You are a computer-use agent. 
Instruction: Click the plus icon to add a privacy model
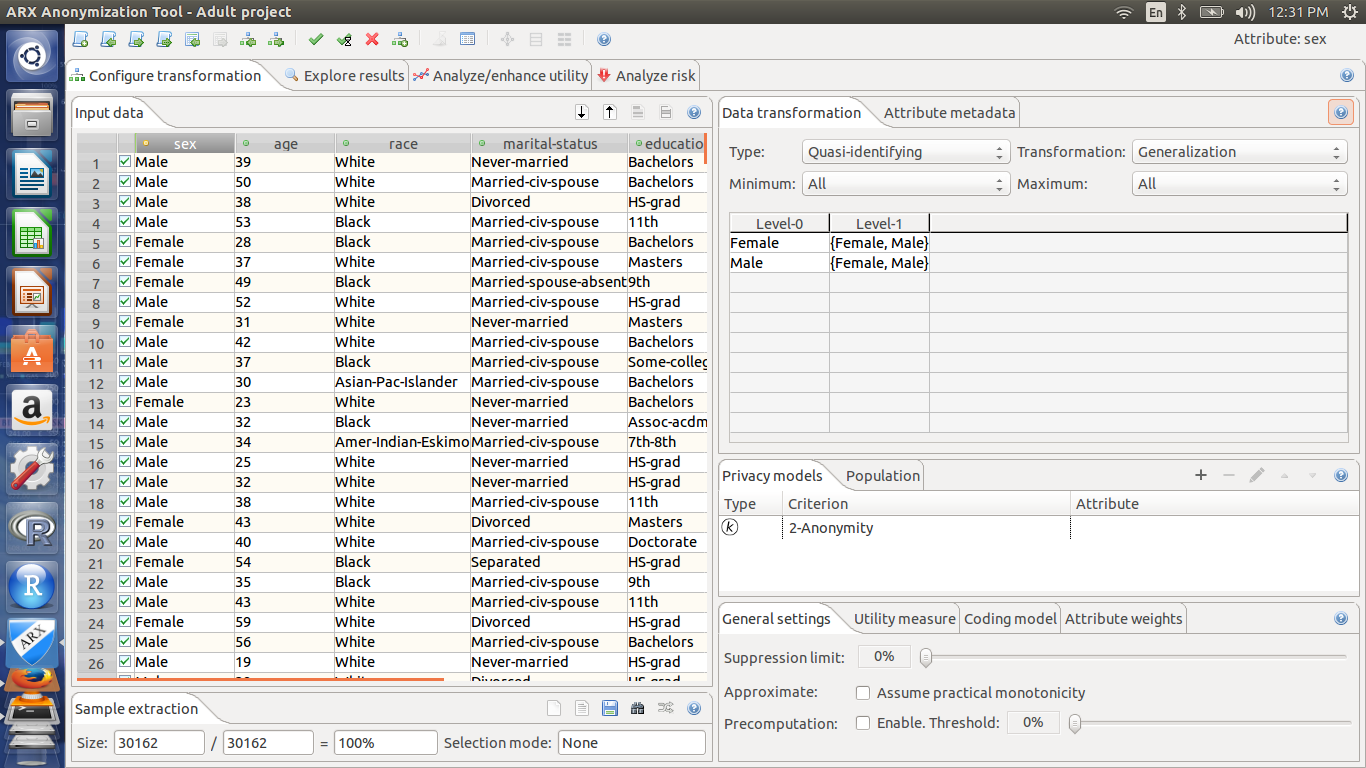click(1201, 475)
